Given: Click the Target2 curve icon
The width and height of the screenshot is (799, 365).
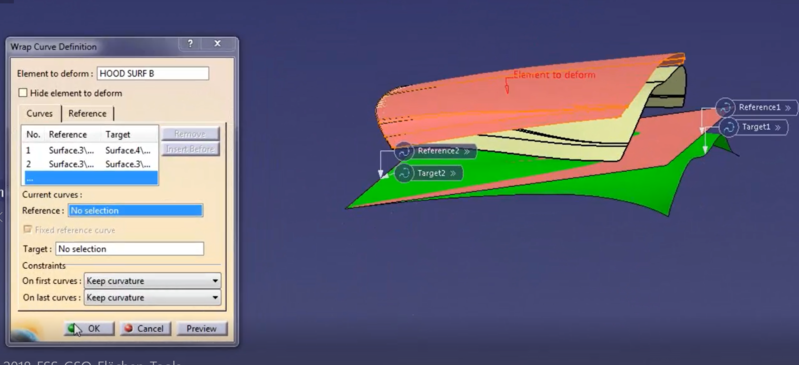Looking at the screenshot, I should 404,173.
